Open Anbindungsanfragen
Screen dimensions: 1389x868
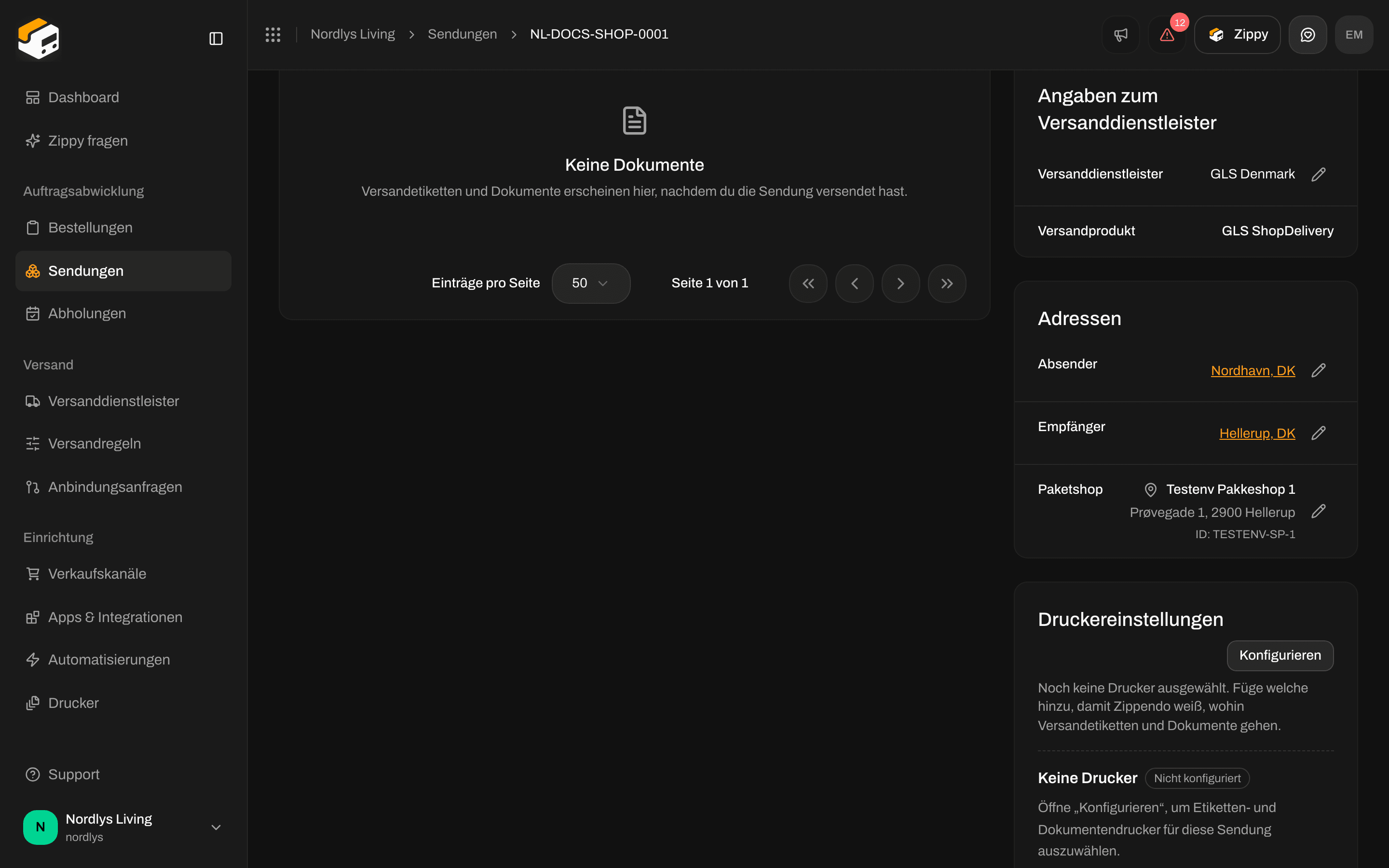click(123, 487)
